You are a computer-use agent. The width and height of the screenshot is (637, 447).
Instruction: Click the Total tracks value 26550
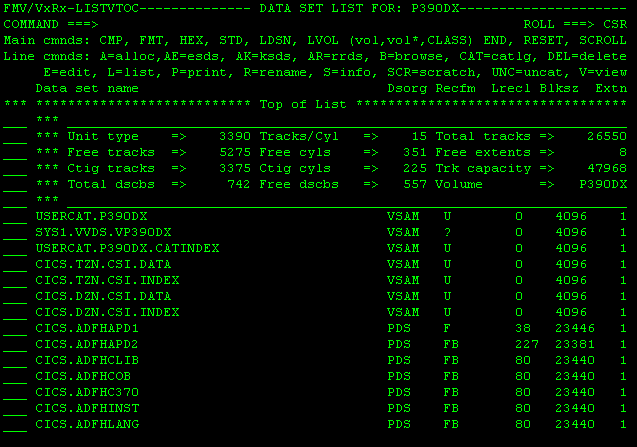[607, 136]
